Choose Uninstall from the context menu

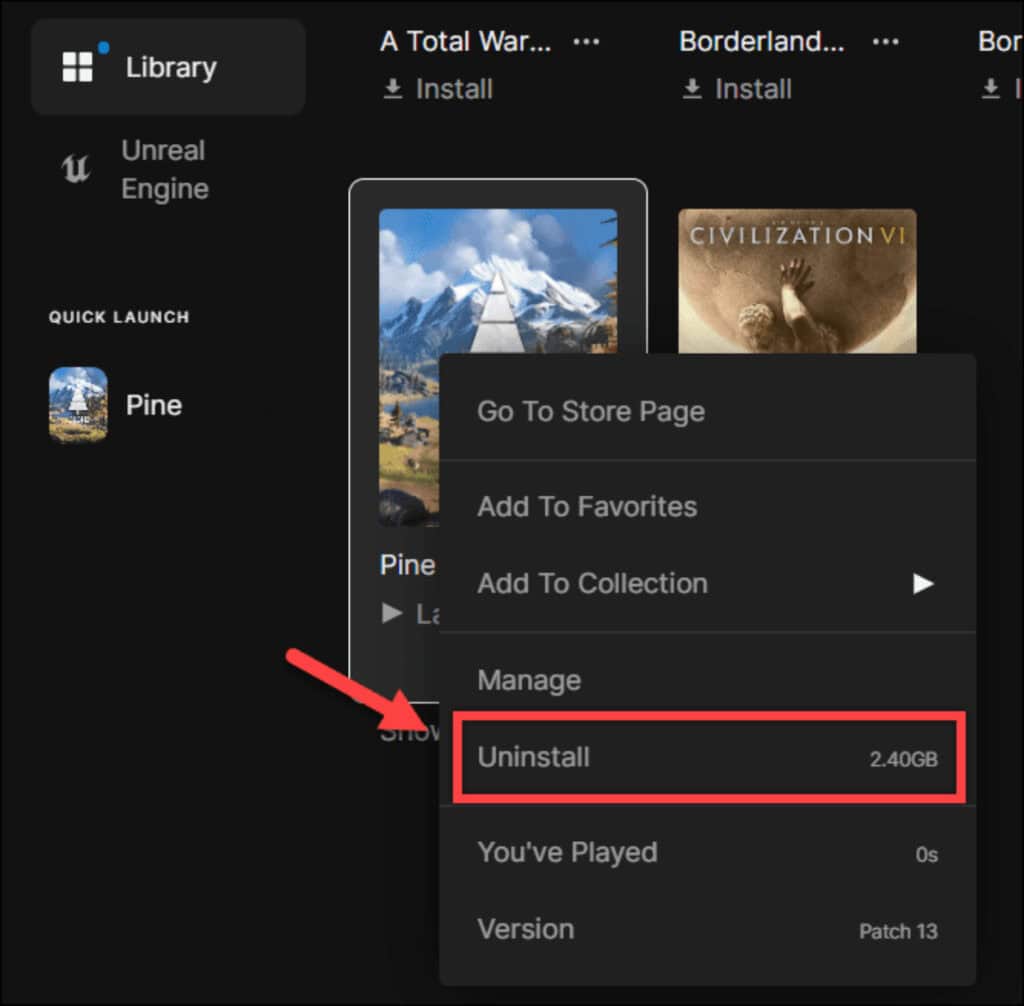coord(534,757)
